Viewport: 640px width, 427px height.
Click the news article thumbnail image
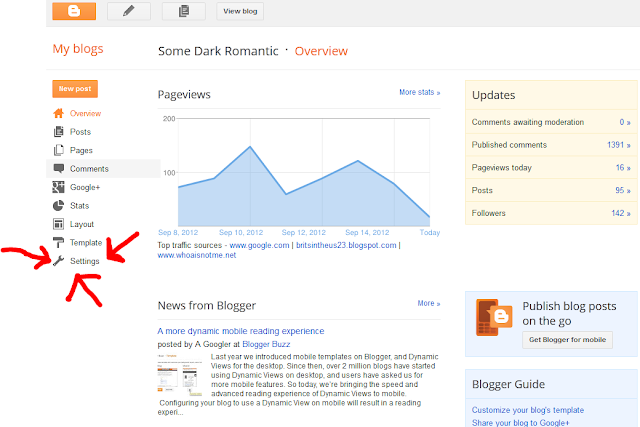click(180, 375)
